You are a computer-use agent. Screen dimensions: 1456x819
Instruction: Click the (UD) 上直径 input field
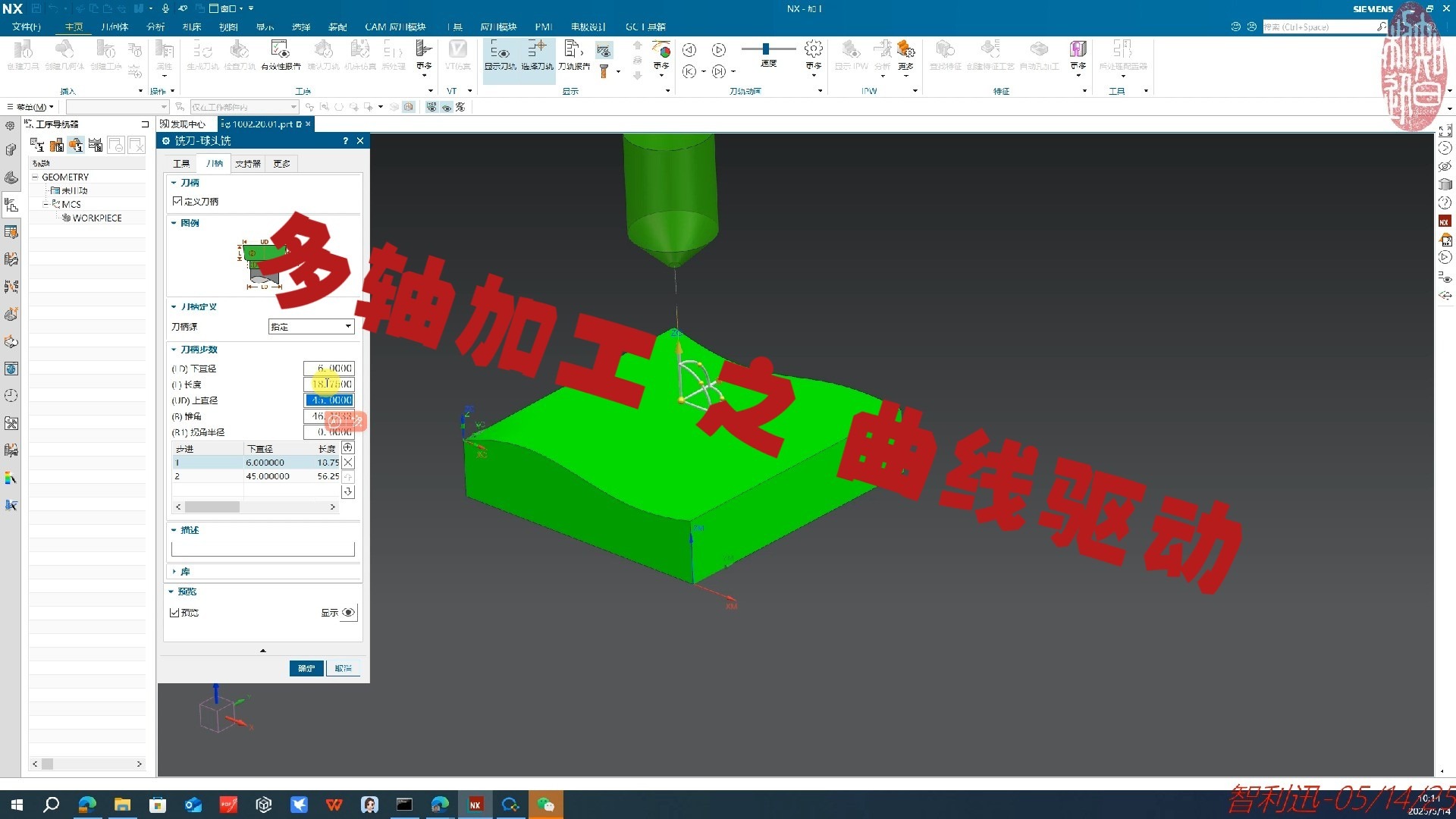coord(329,400)
